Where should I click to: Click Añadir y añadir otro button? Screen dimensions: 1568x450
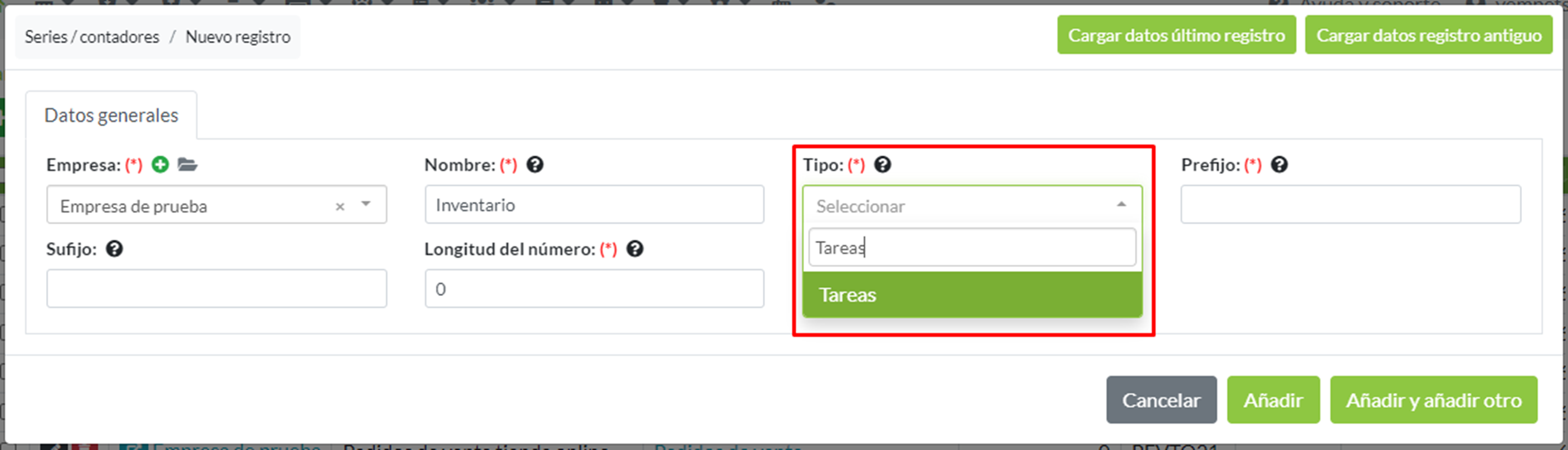pos(1433,400)
